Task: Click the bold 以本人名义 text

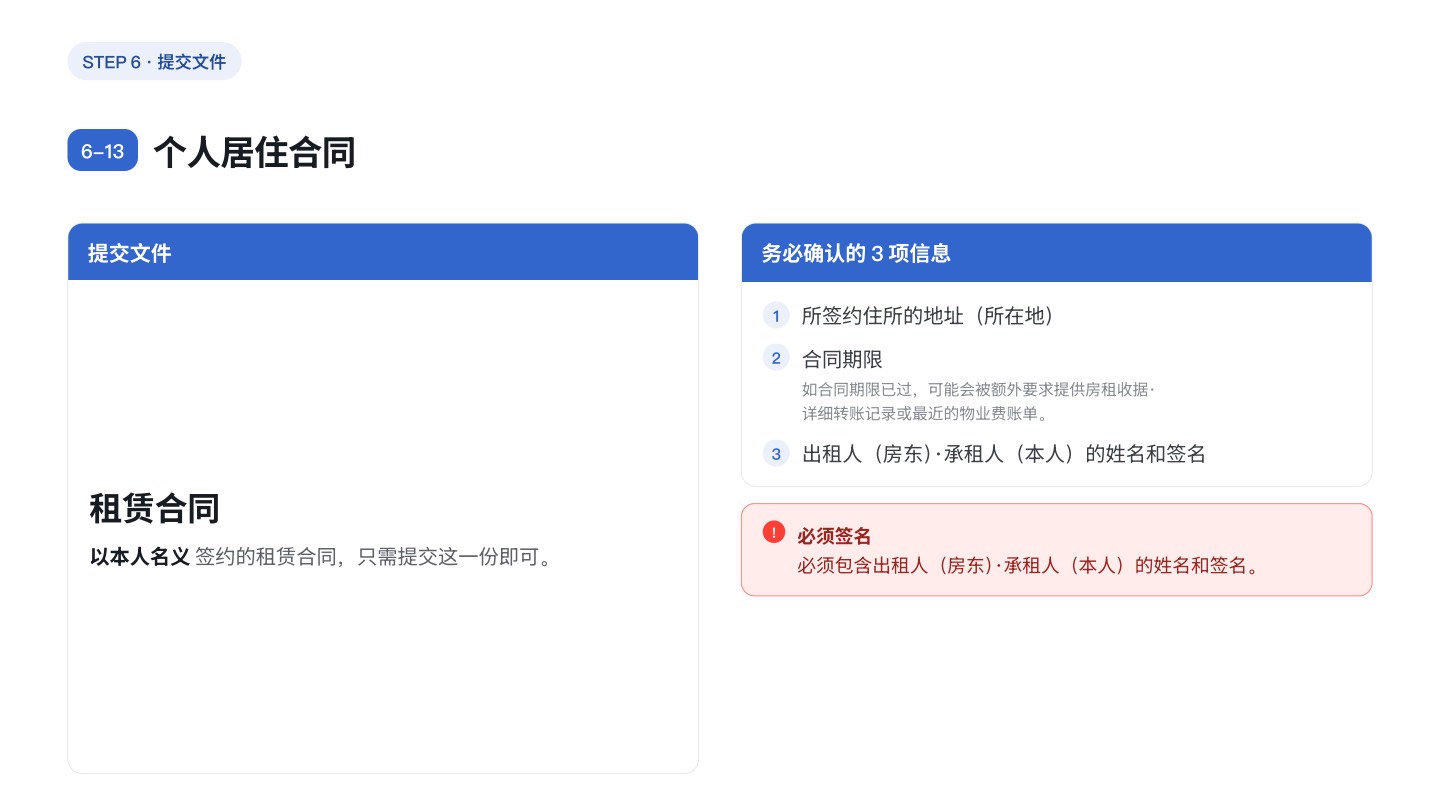Action: pyautogui.click(x=140, y=557)
